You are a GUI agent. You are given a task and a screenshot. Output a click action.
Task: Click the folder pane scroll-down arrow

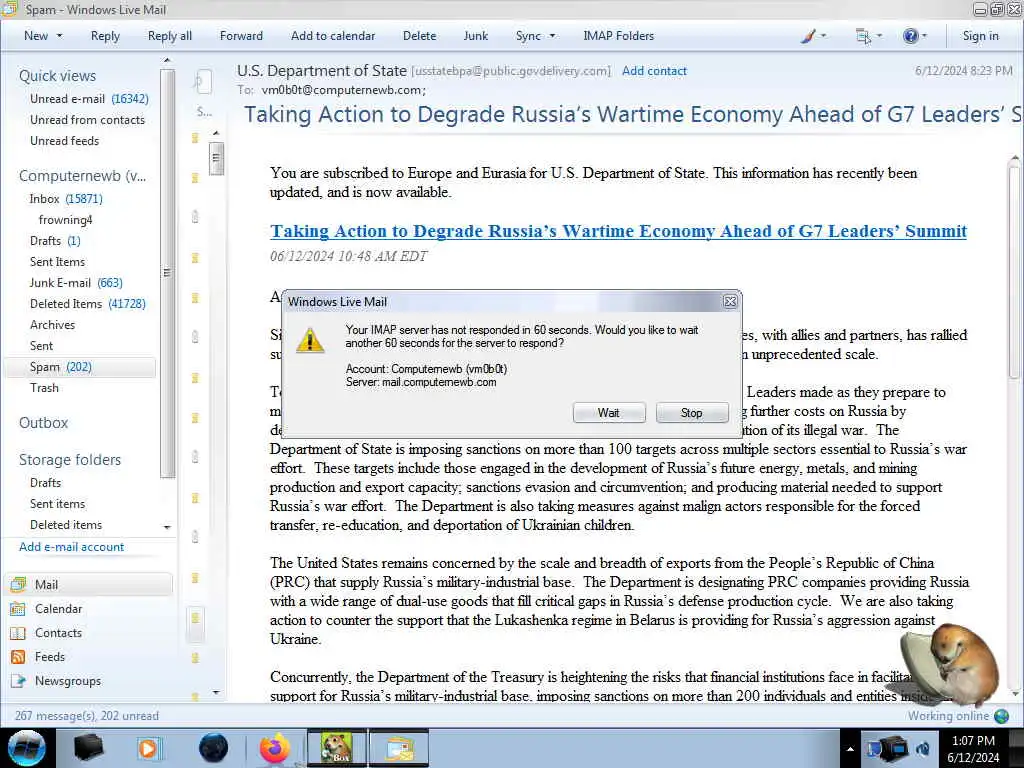pyautogui.click(x=167, y=526)
